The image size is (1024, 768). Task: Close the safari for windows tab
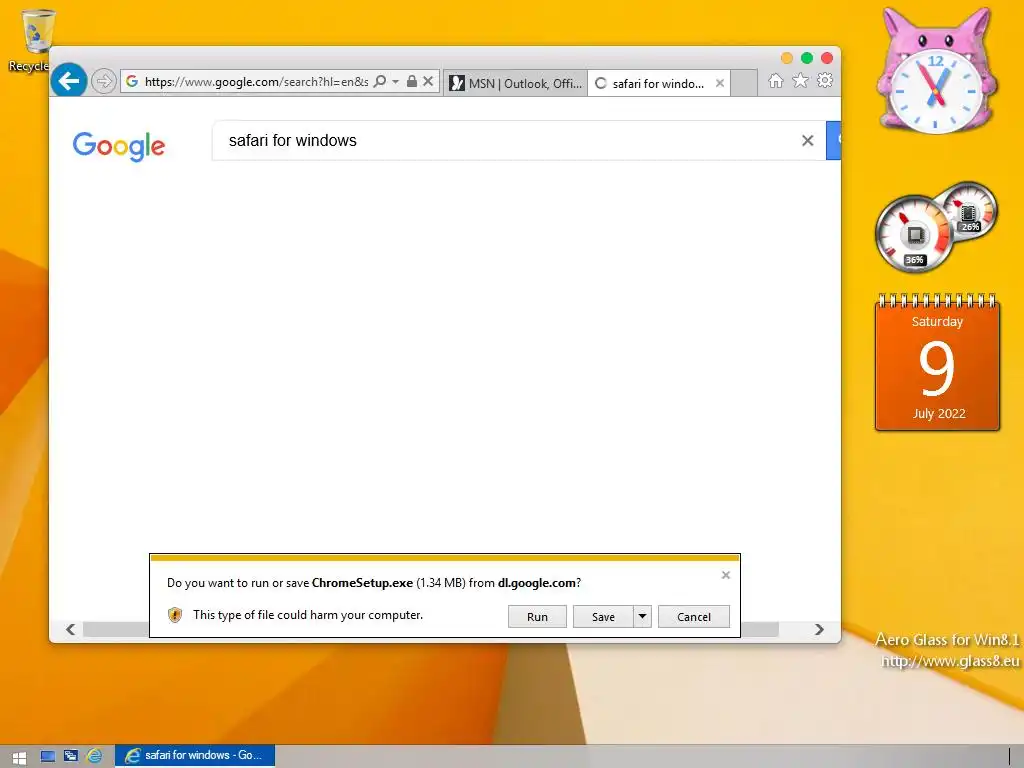tap(720, 83)
